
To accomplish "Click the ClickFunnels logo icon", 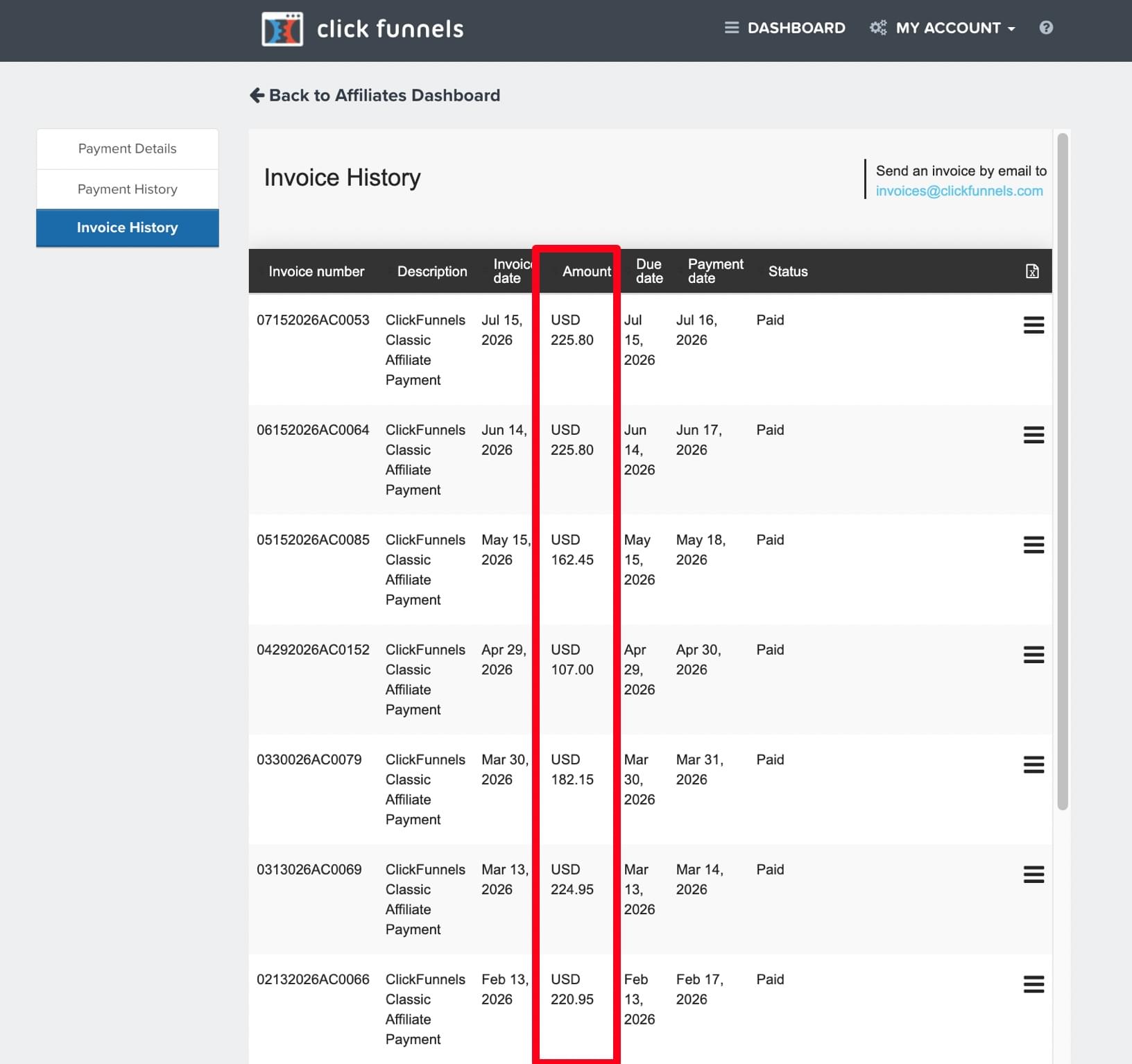I will pos(282,29).
